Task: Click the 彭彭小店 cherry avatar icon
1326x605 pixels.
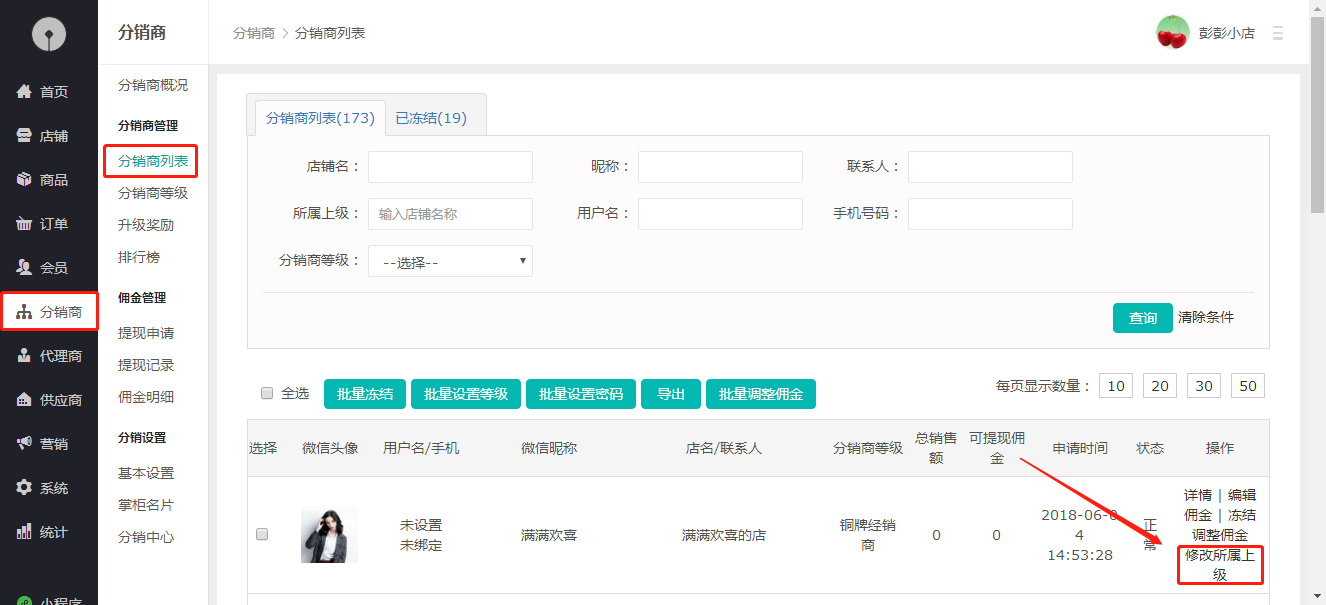Action: (1171, 32)
